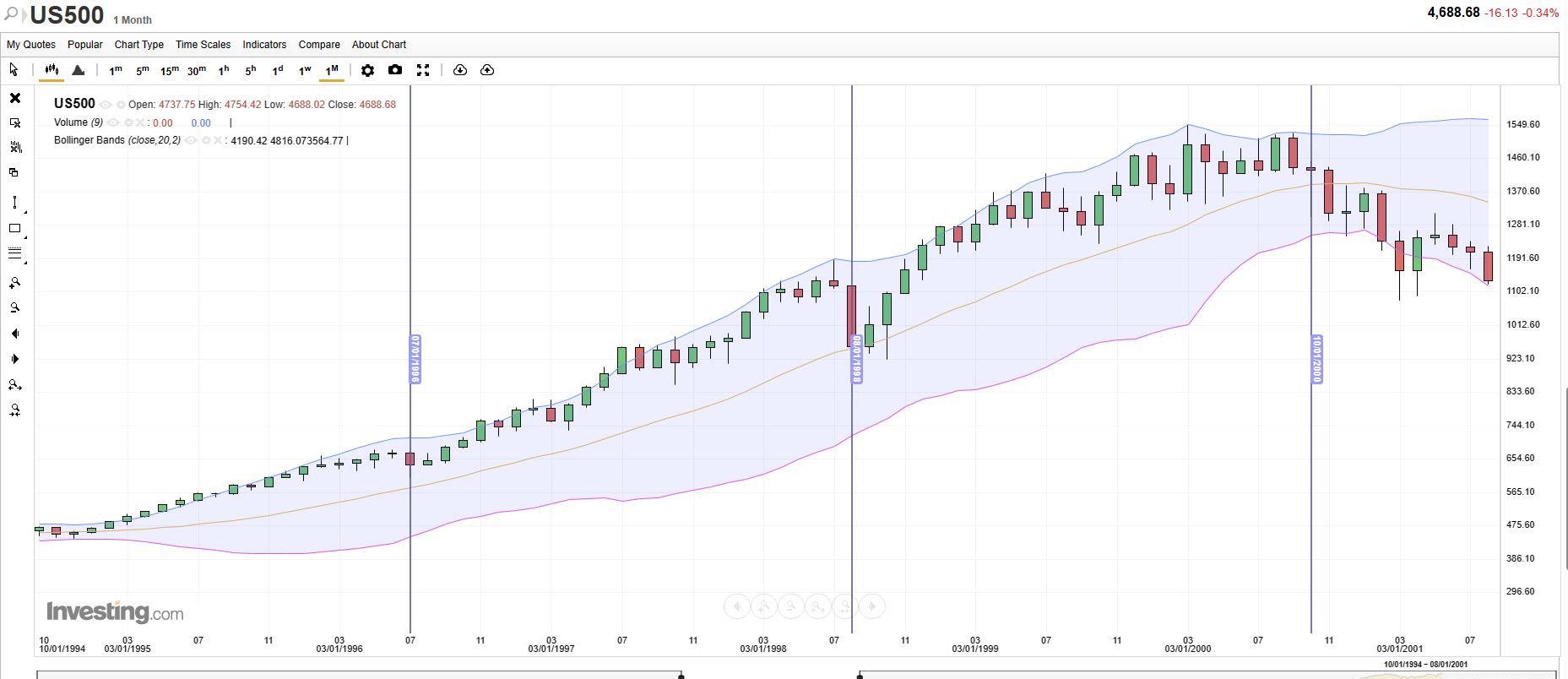Click the cloud download (load chart) icon

[x=460, y=70]
